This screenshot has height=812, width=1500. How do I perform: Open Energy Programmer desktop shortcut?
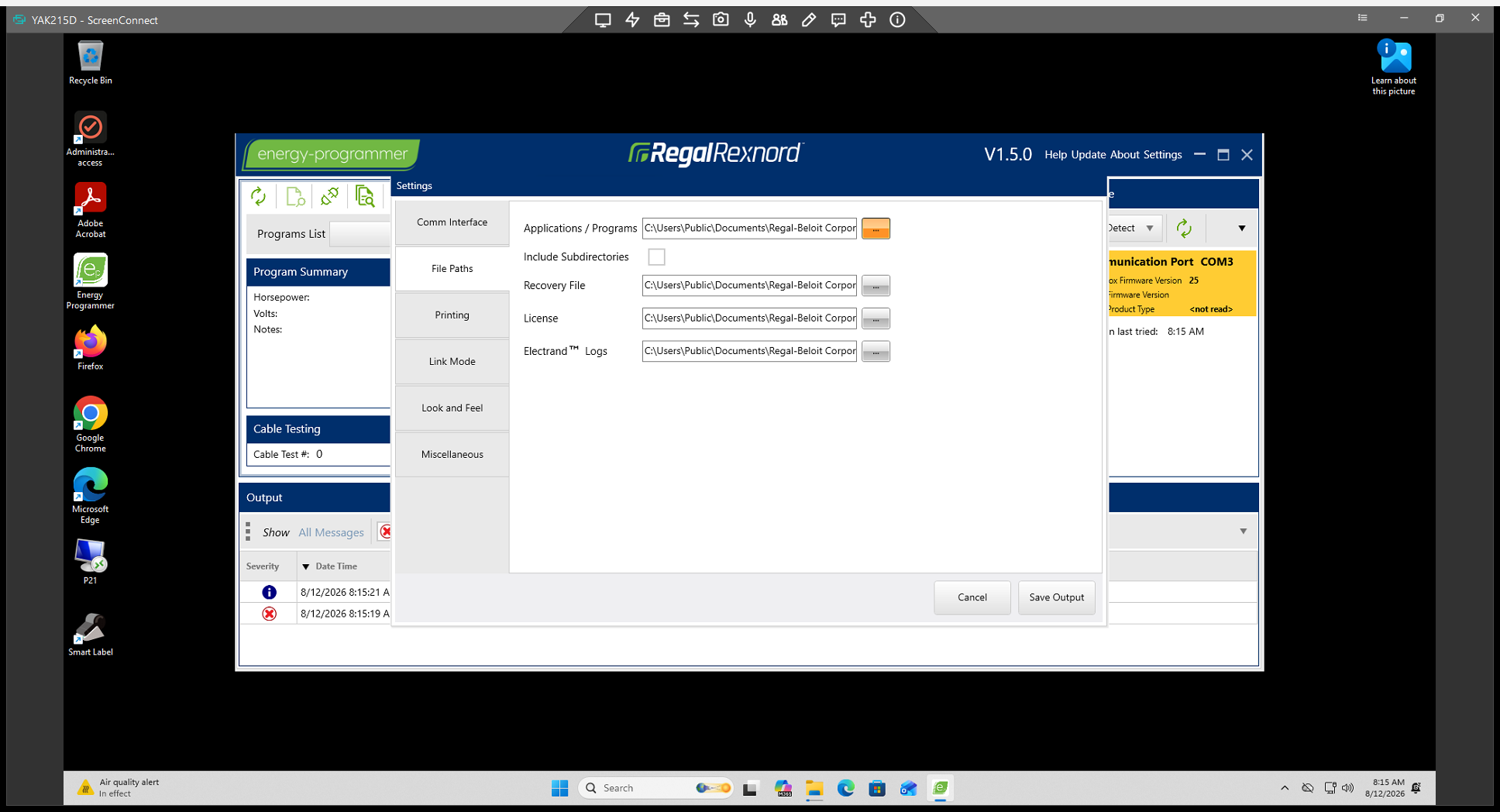(90, 281)
